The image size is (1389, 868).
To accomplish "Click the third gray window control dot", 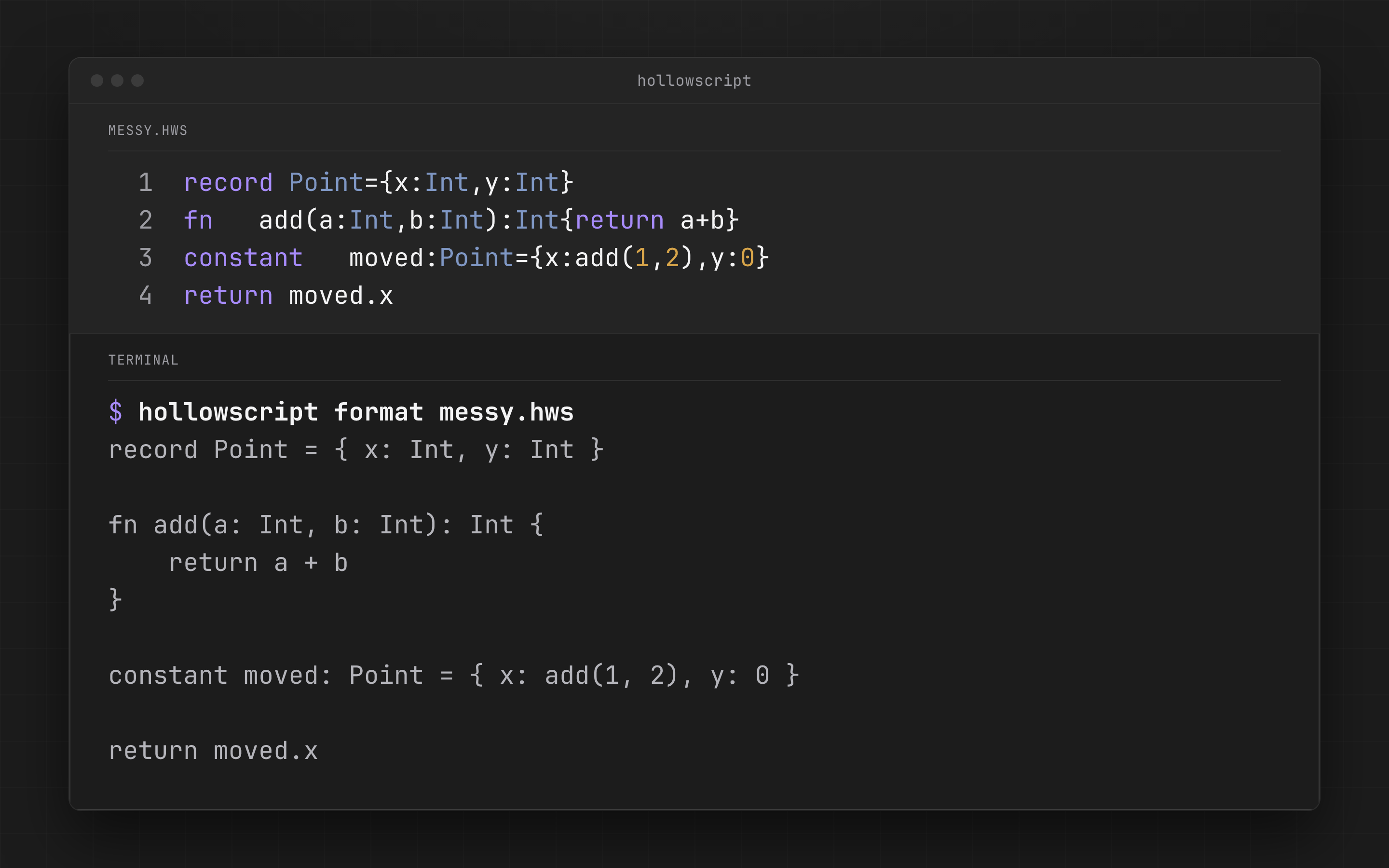I will pos(137,81).
